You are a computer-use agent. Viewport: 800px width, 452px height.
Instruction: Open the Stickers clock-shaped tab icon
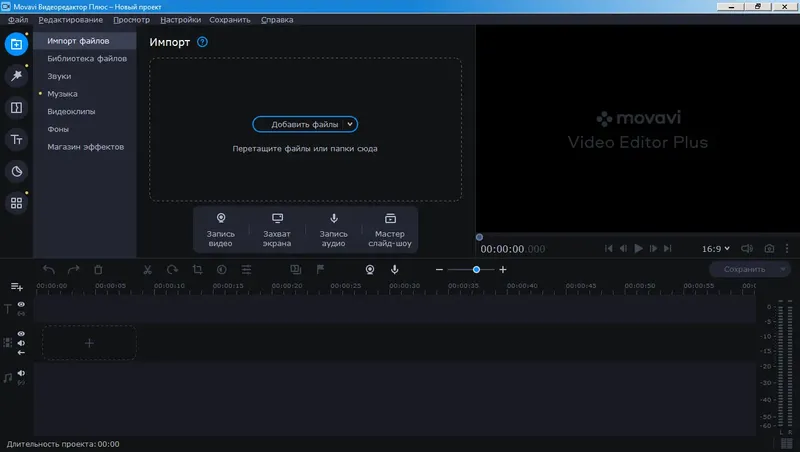(x=16, y=171)
